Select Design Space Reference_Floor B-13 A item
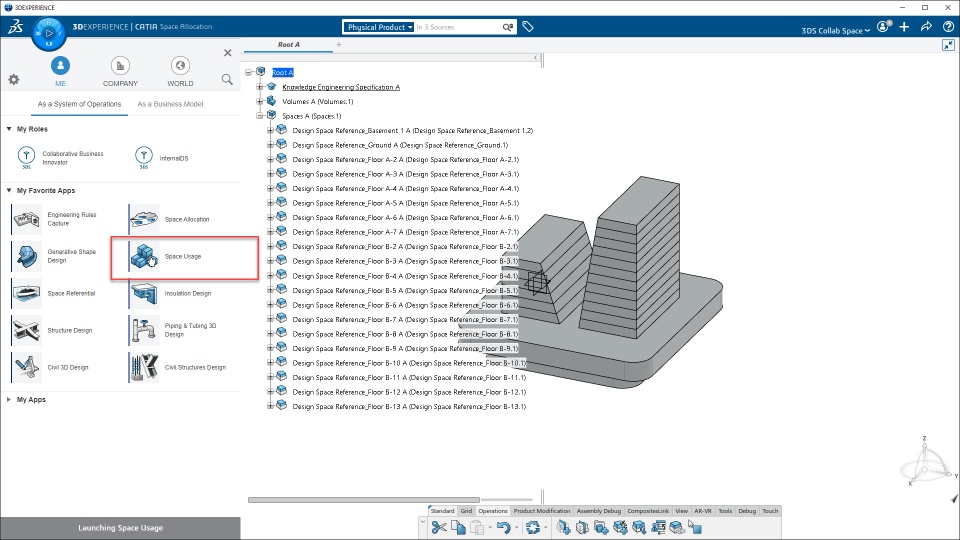960x540 pixels. [x=409, y=407]
